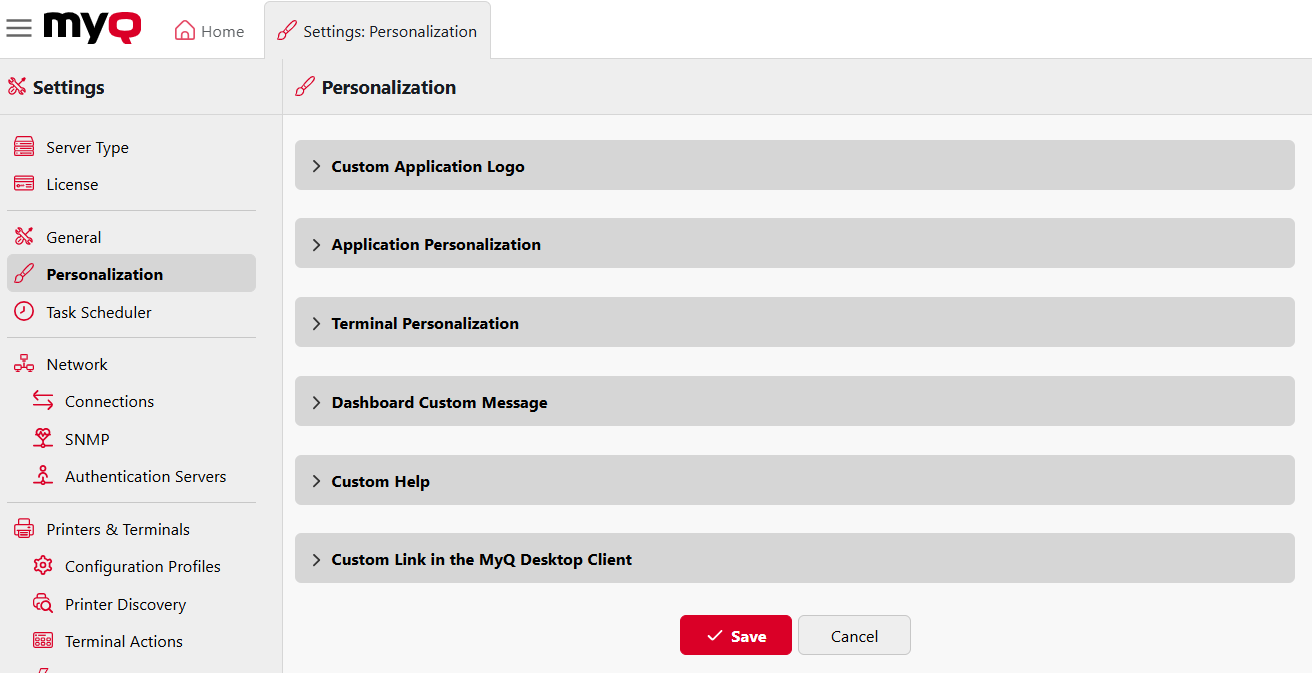
Task: Click the License card icon in sidebar
Action: (x=23, y=183)
